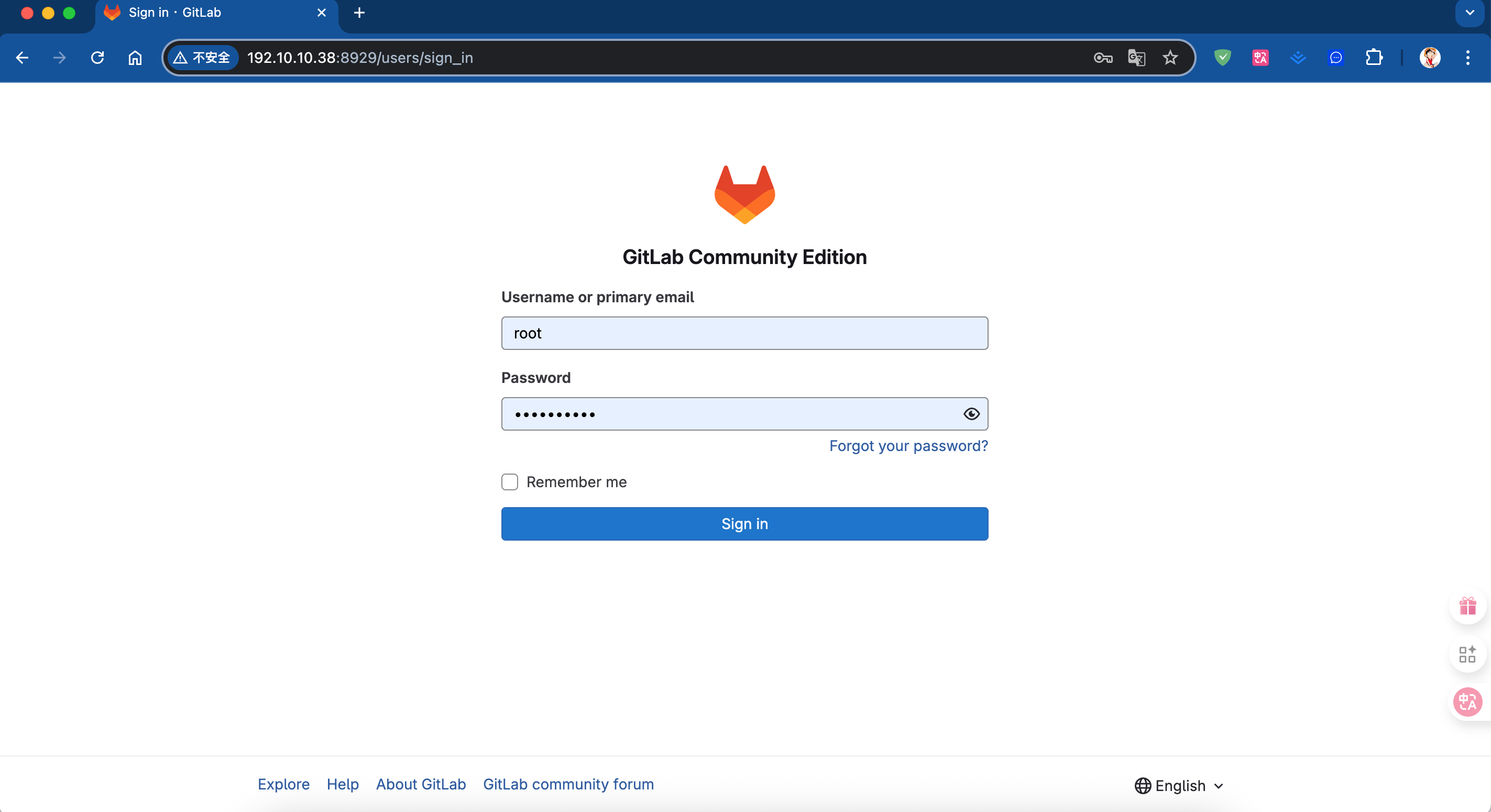Click the pink gift floating icon

(x=1467, y=606)
